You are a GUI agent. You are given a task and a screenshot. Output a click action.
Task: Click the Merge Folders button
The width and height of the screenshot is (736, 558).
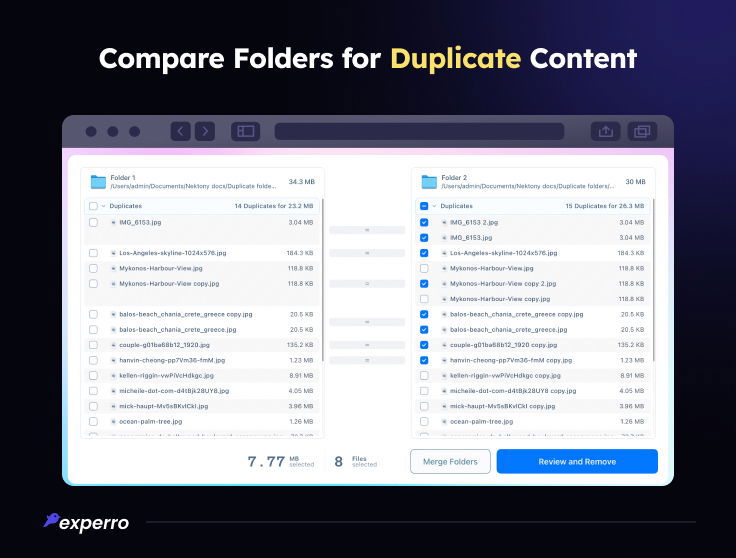coord(450,462)
